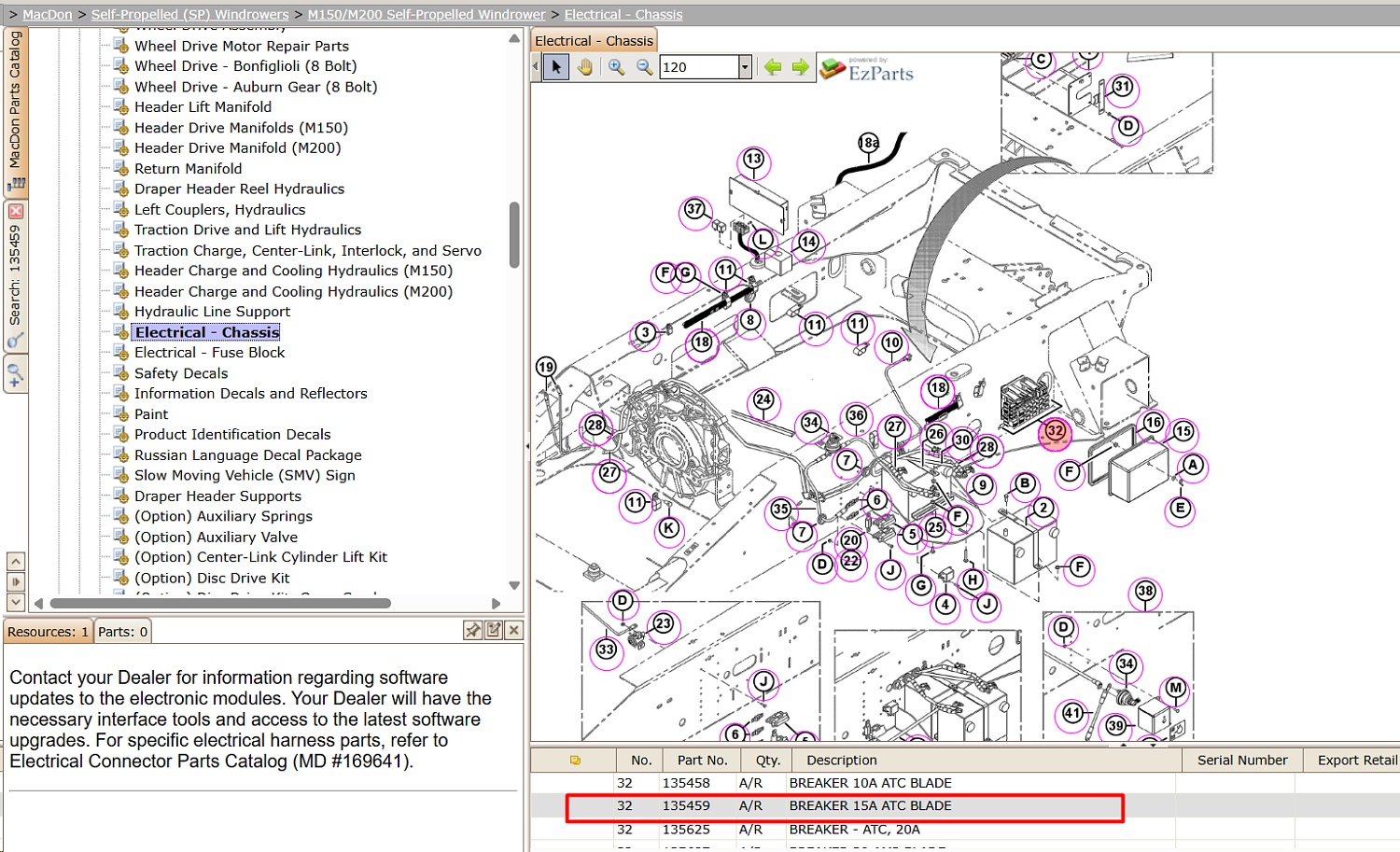Screen dimensions: 1400x852
Task: Open Wheel Drive Motor Repair Parts
Action: (x=242, y=46)
